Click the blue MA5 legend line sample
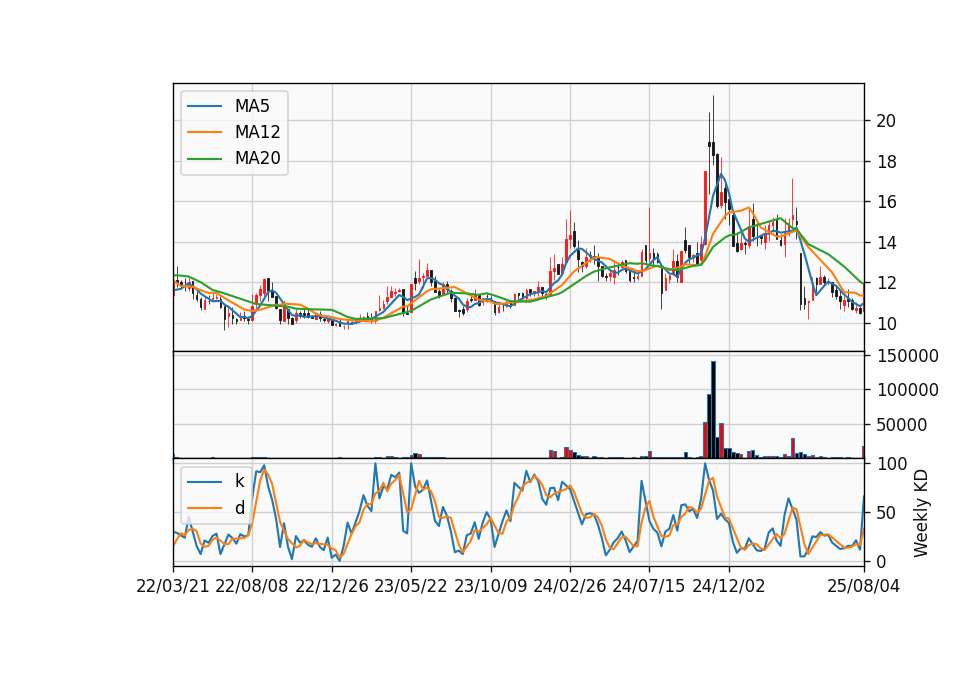The height and width of the screenshot is (690, 960). tap(204, 106)
